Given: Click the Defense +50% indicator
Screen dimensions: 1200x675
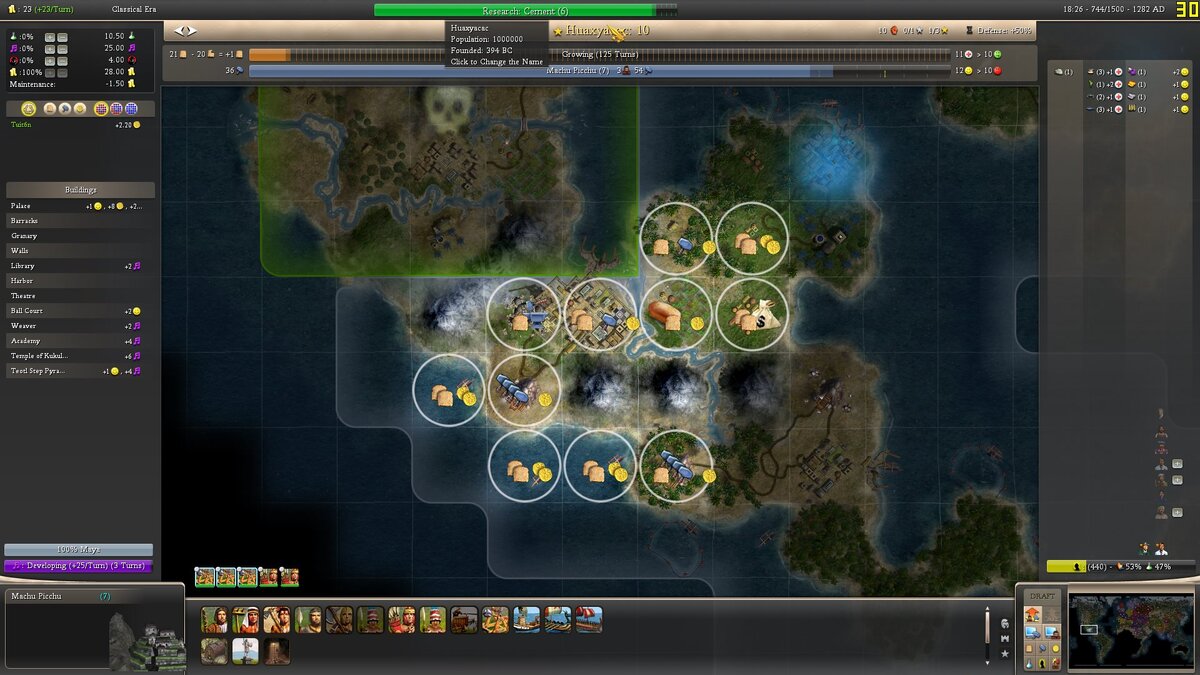Looking at the screenshot, I should 1000,31.
